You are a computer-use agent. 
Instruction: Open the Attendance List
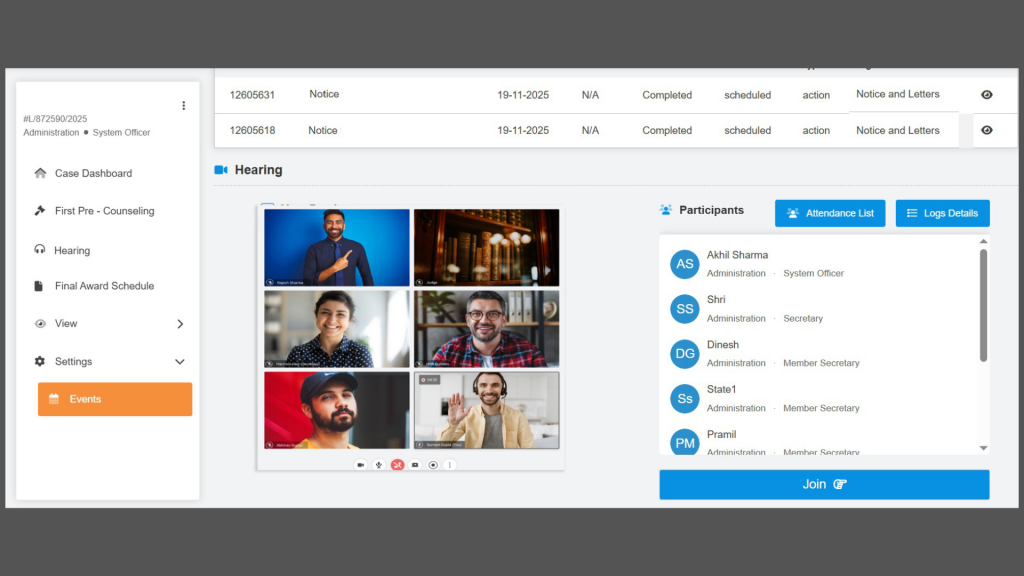tap(829, 213)
